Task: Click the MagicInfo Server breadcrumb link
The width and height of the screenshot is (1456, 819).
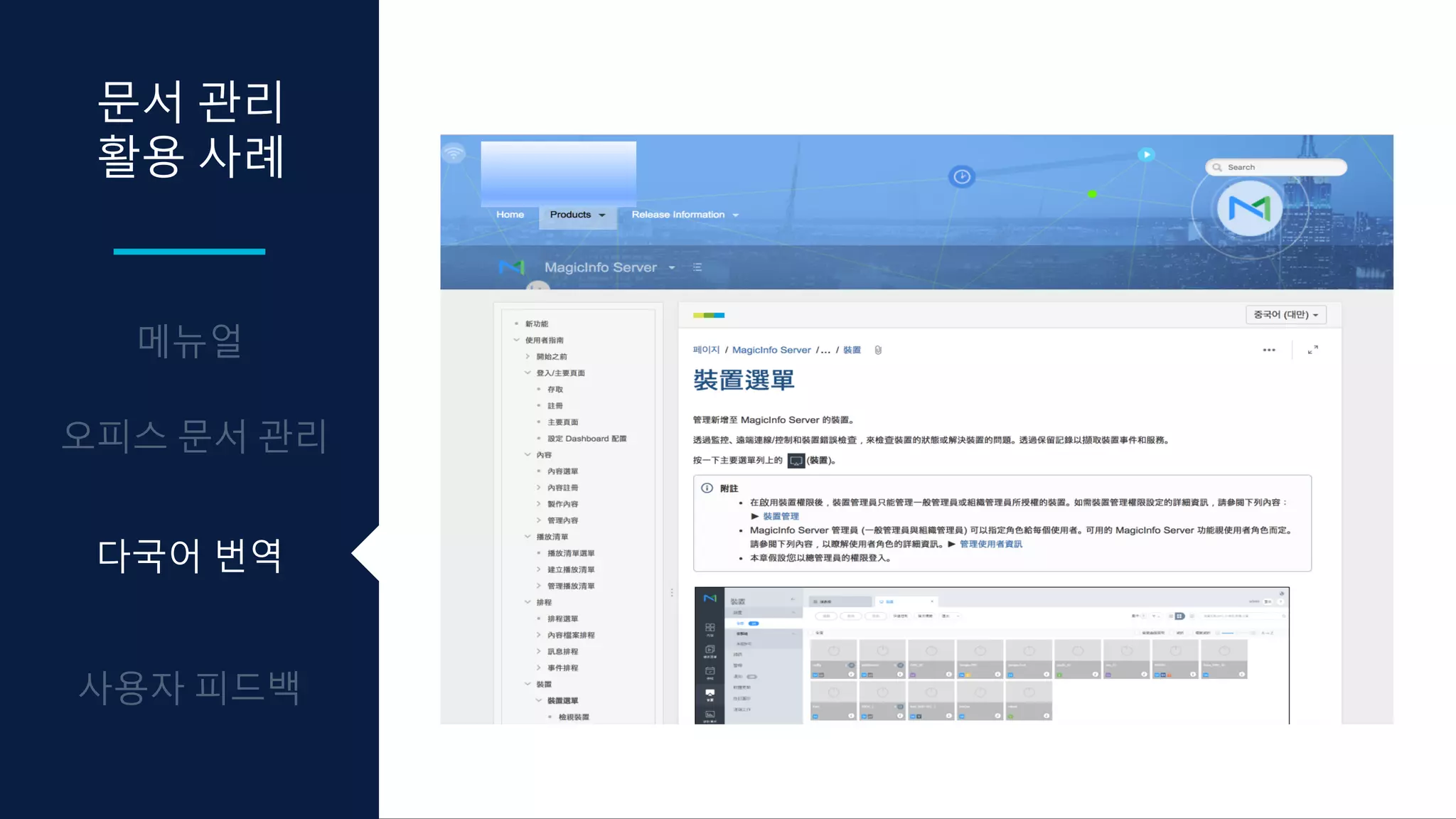Action: pos(771,350)
